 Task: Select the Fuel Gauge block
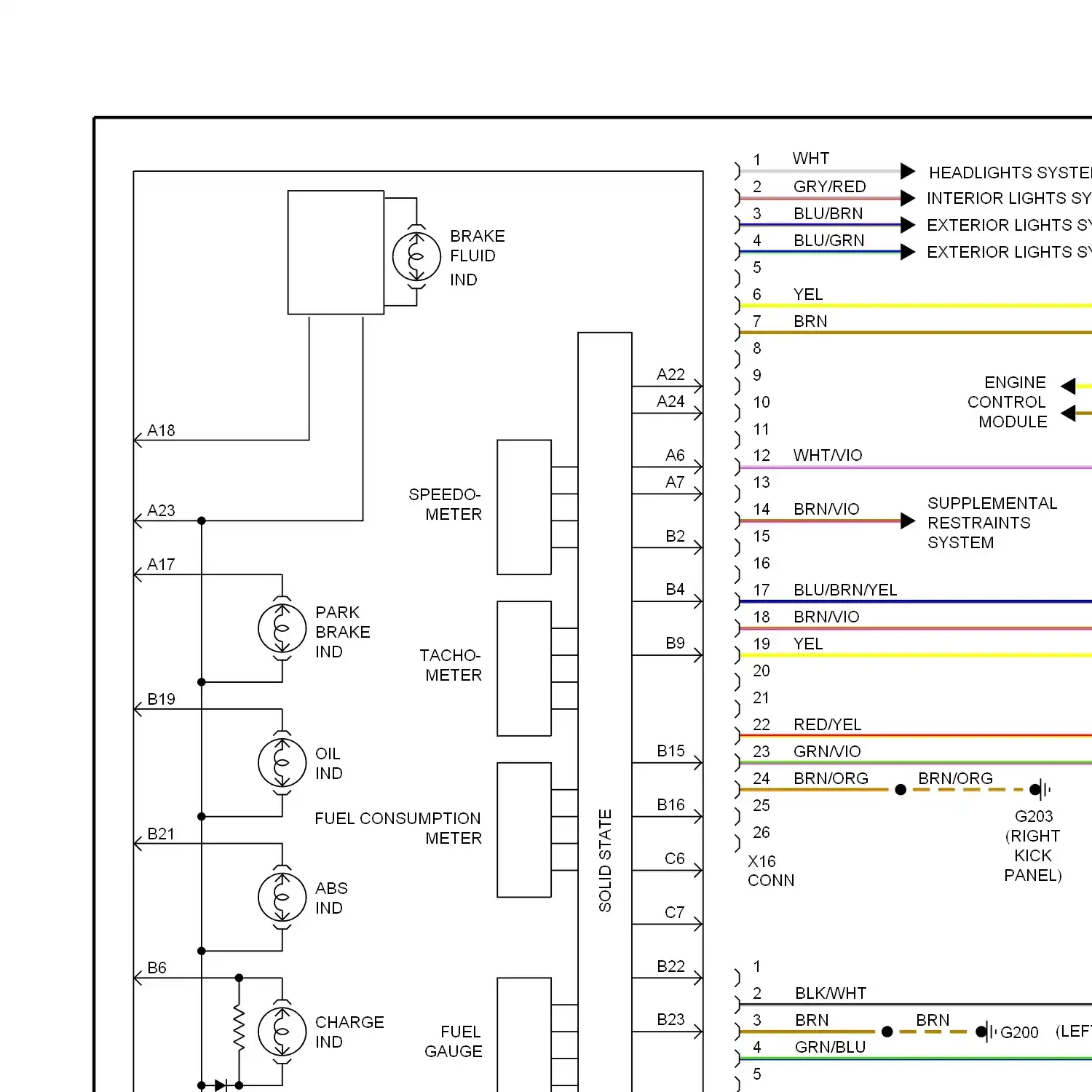(x=524, y=1034)
